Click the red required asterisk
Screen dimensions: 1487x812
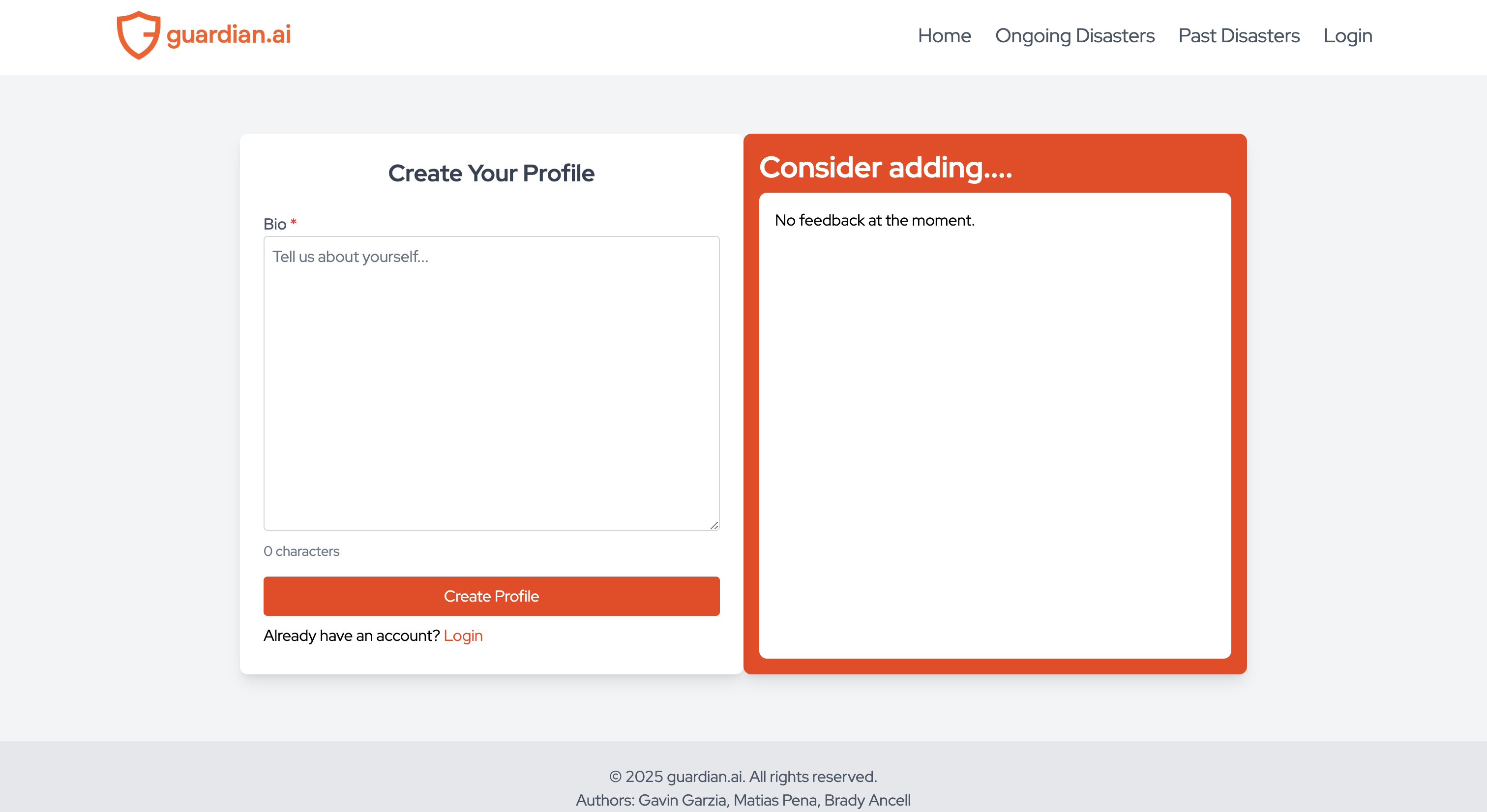tap(293, 222)
